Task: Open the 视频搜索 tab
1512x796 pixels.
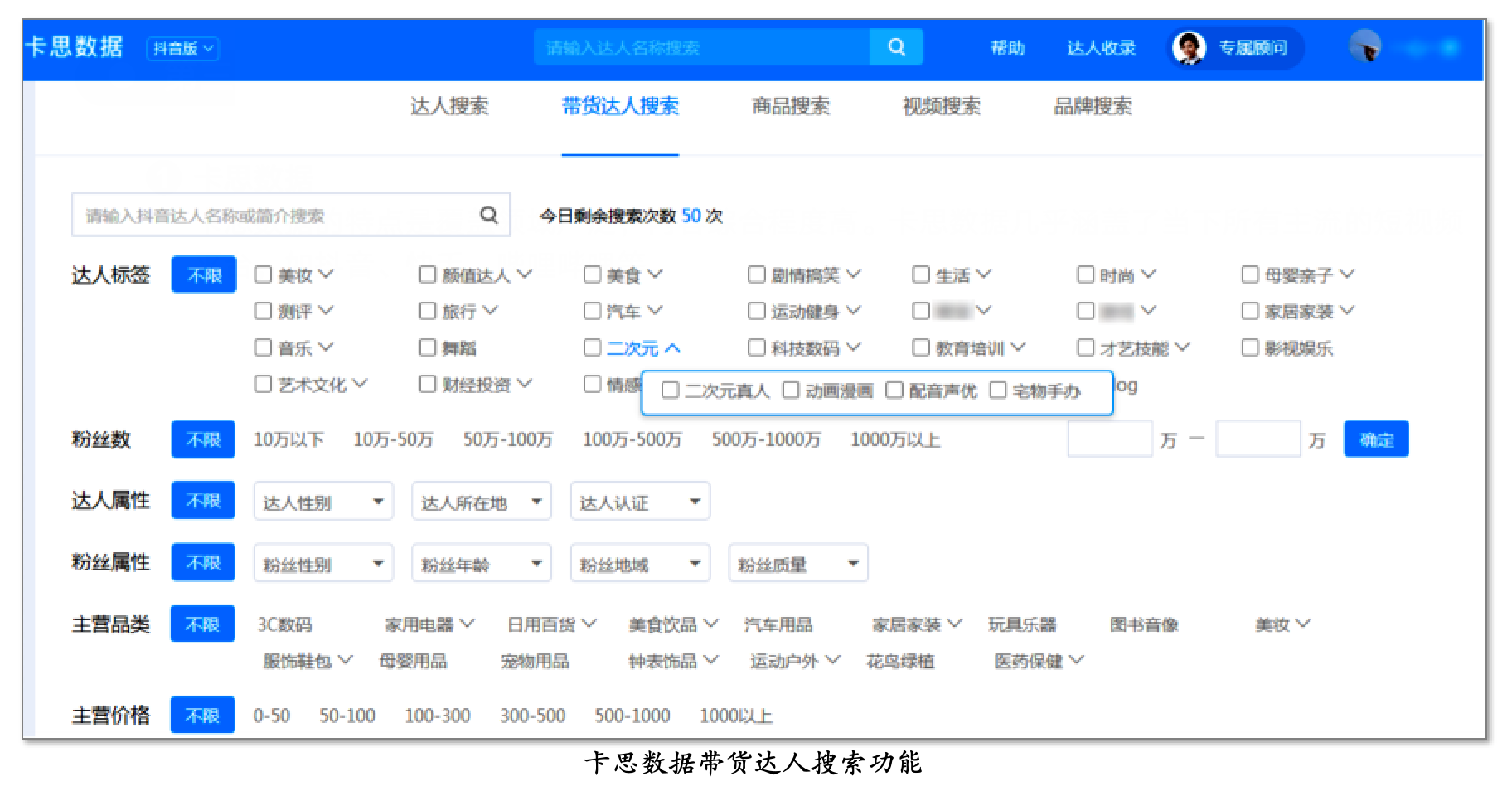Action: tap(942, 106)
